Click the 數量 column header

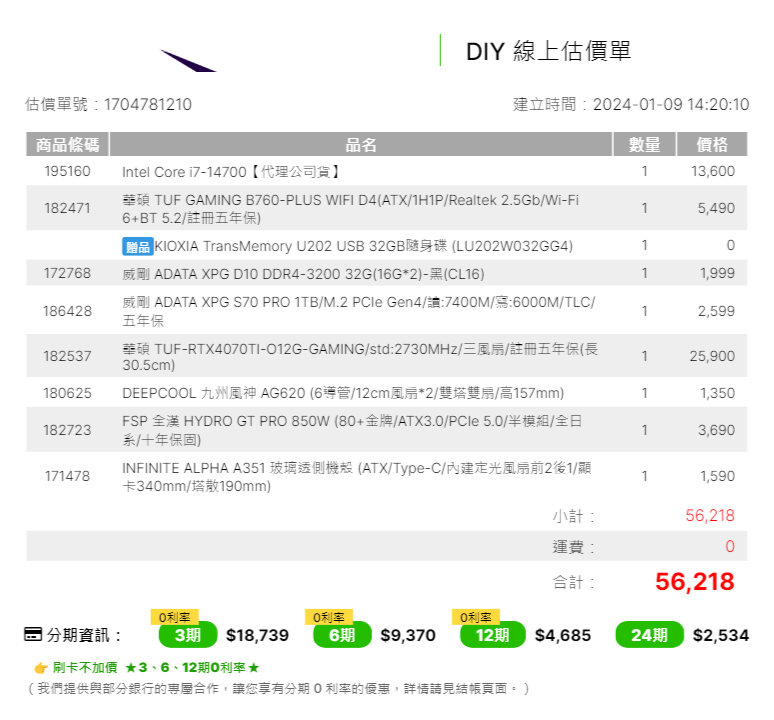[644, 145]
